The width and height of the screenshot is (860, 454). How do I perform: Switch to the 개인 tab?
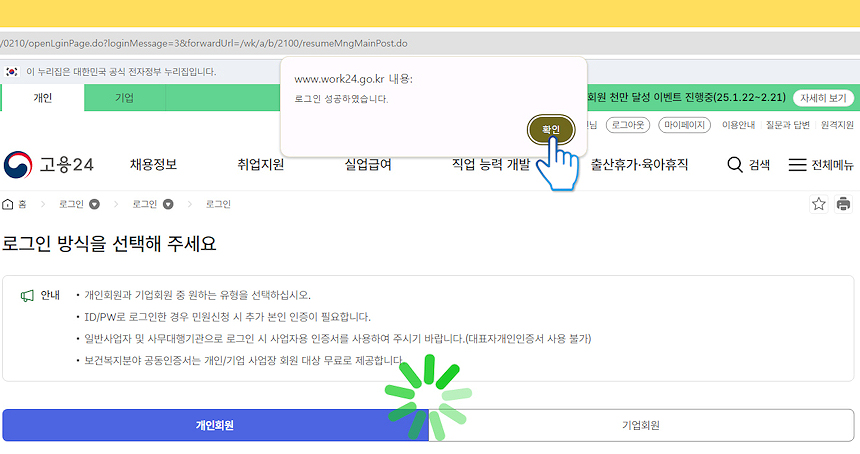click(43, 98)
